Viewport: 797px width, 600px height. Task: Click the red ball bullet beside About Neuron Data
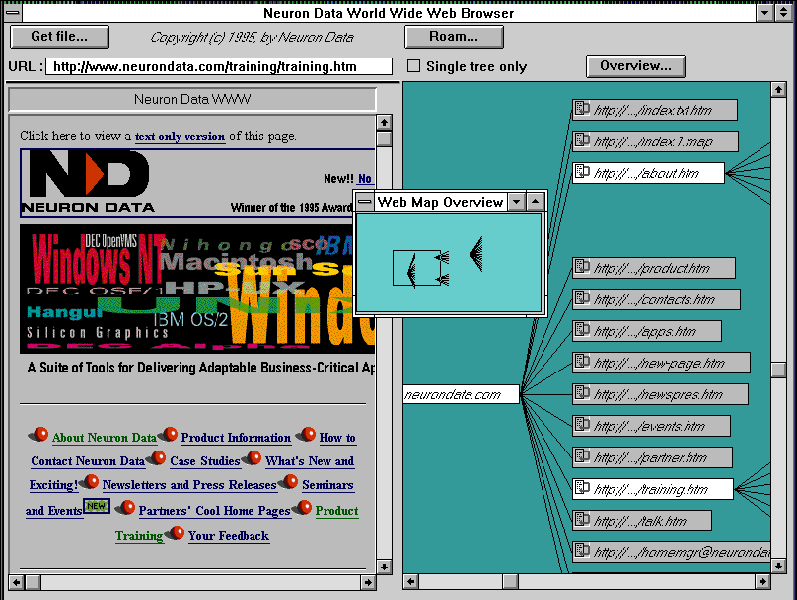pyautogui.click(x=39, y=435)
